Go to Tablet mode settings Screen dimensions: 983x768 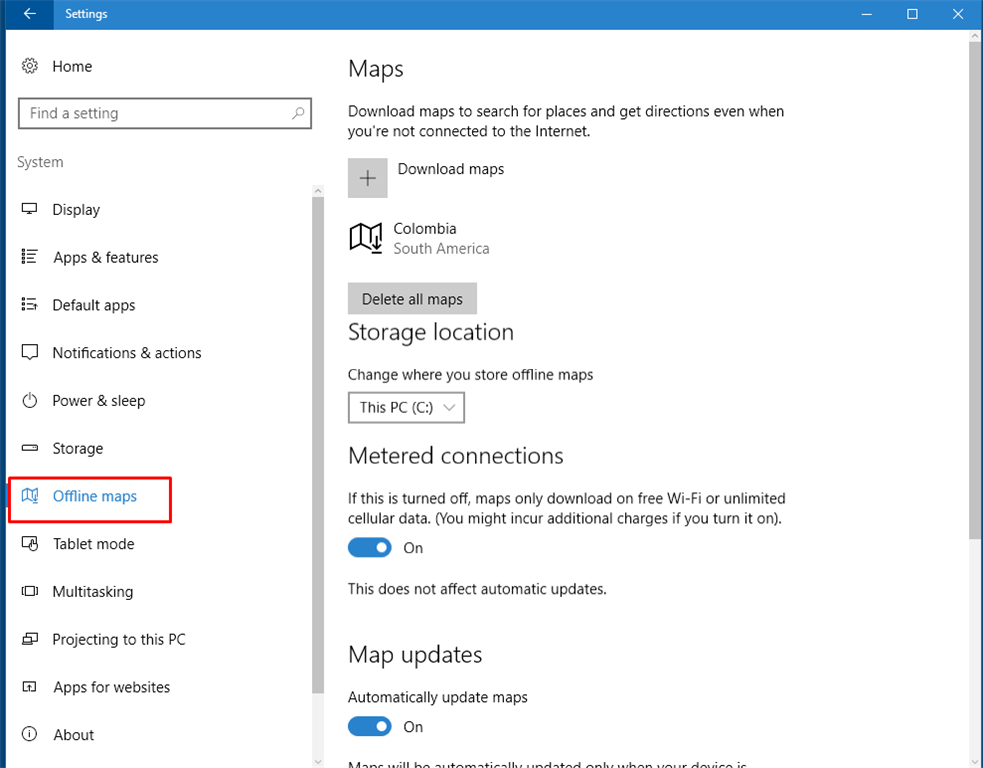click(x=93, y=544)
